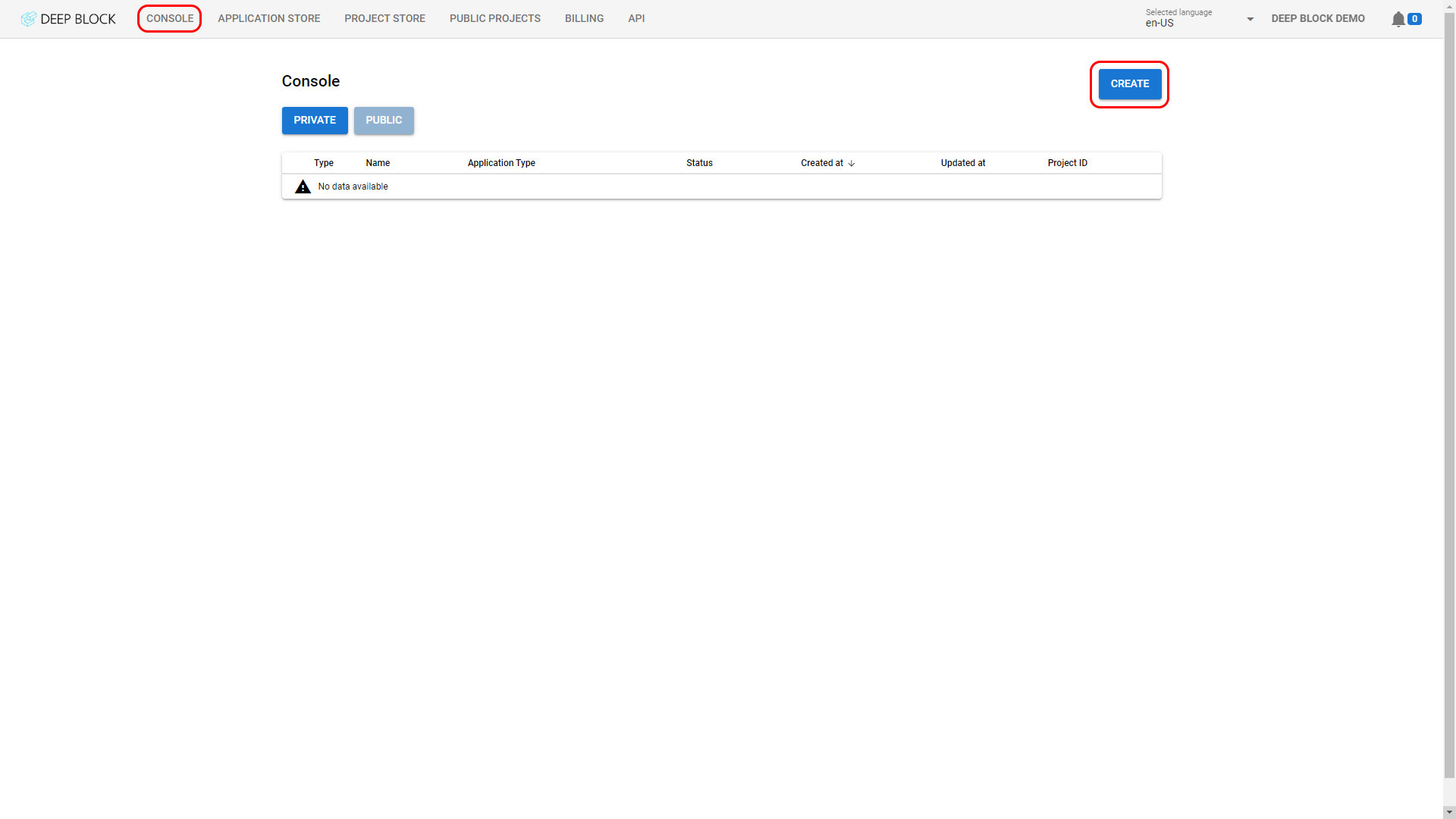
Task: Click the Deep Block logo icon
Action: 27,18
